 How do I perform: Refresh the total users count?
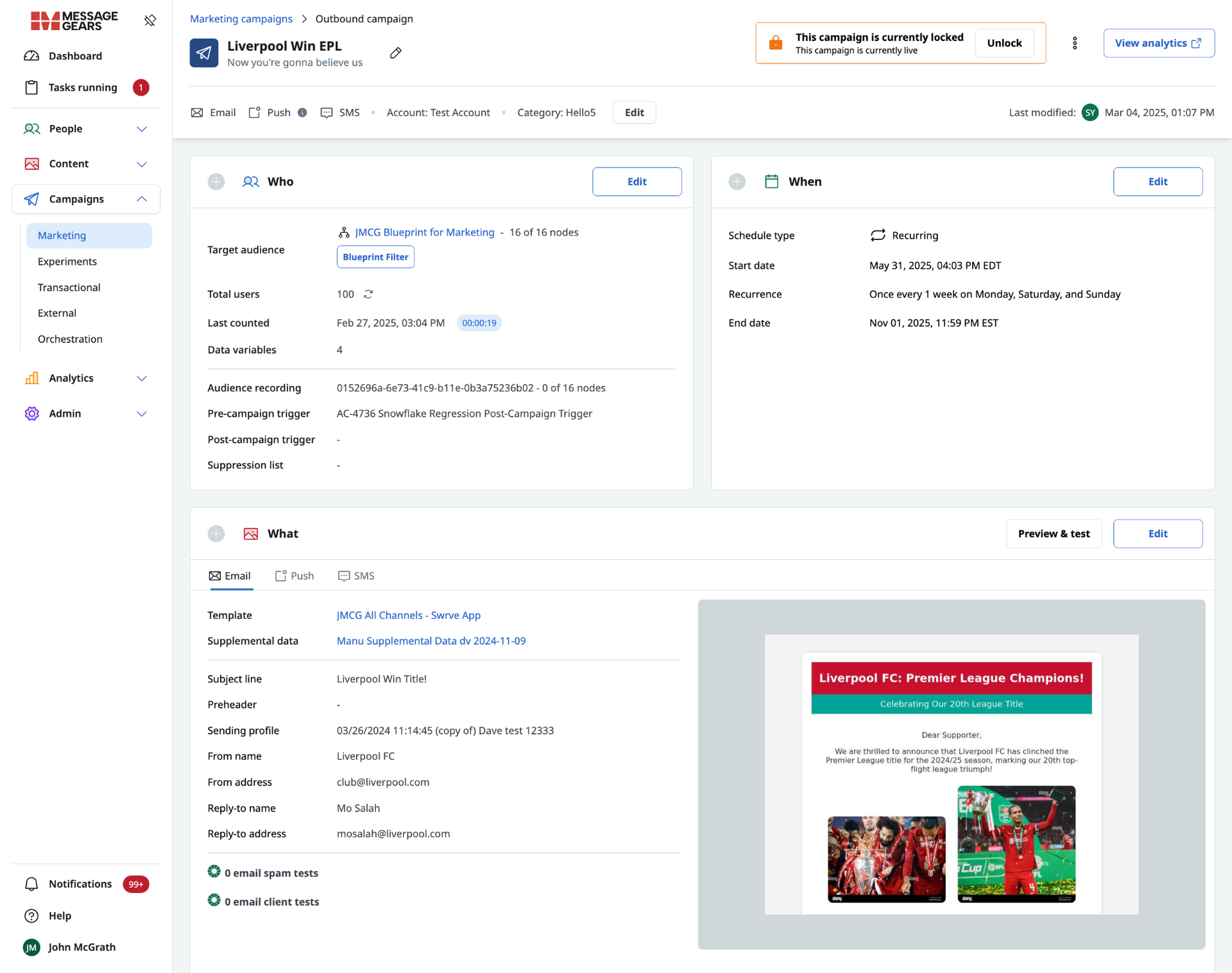coord(368,294)
